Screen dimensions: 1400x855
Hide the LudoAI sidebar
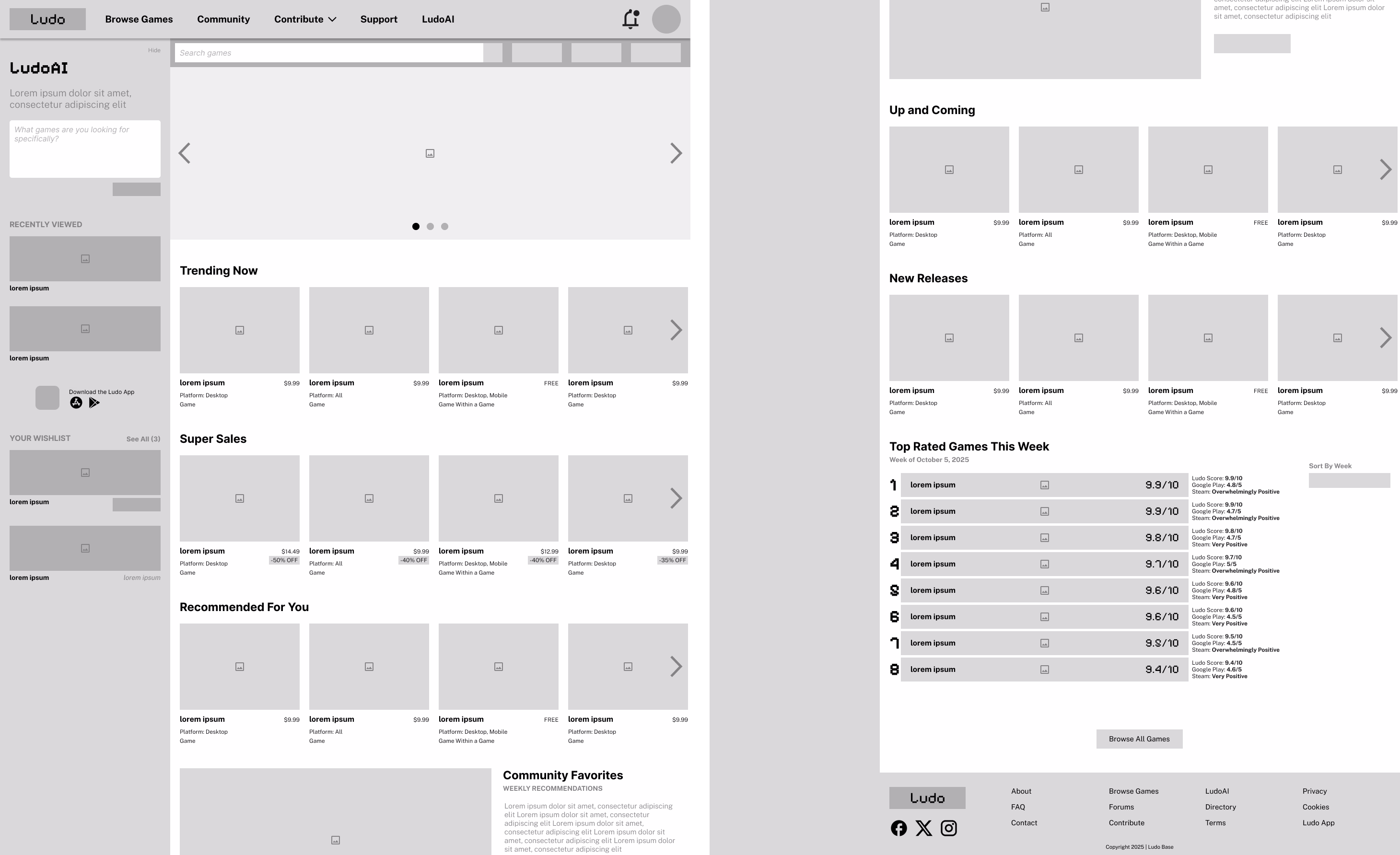pyautogui.click(x=154, y=50)
